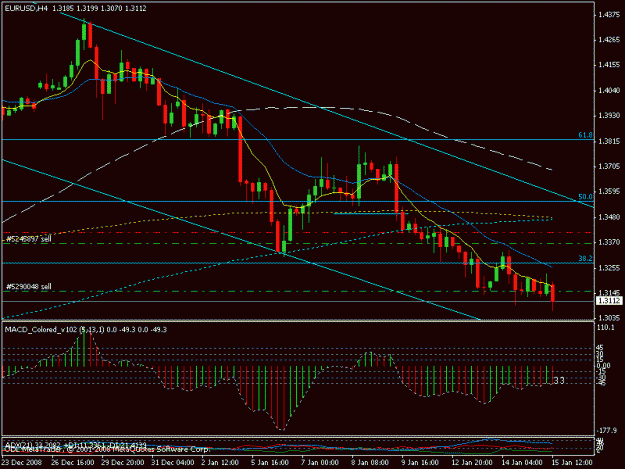Viewport: 625px width, 469px height.
Task: Click the 1.3255 price axis value
Action: click(x=609, y=268)
